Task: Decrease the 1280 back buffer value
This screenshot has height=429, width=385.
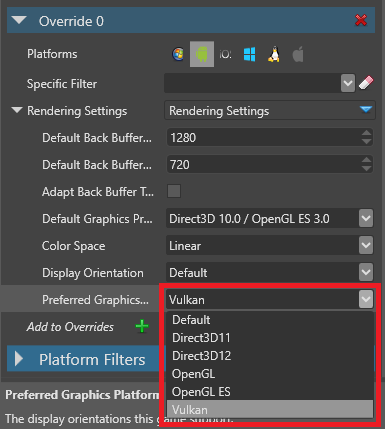Action: point(366,142)
